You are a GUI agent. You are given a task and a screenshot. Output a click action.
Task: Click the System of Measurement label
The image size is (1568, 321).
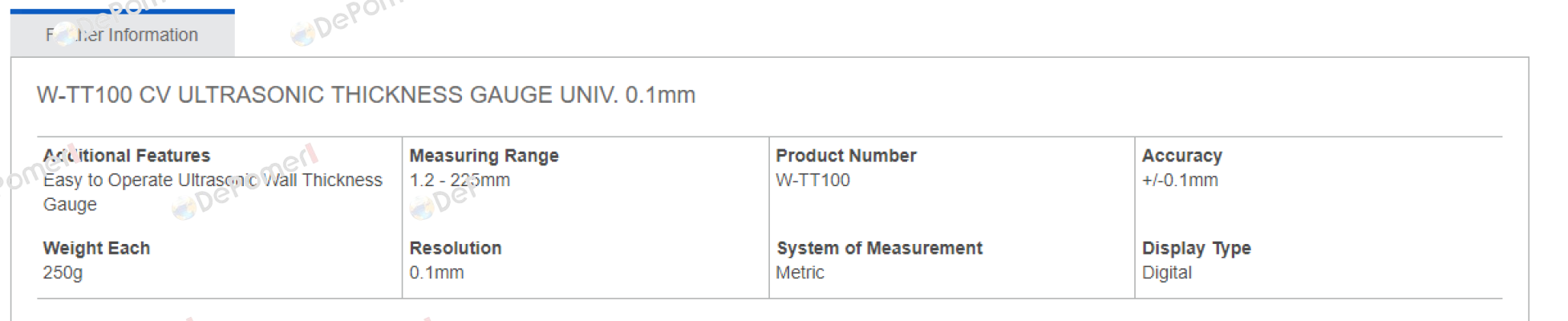[x=879, y=248]
